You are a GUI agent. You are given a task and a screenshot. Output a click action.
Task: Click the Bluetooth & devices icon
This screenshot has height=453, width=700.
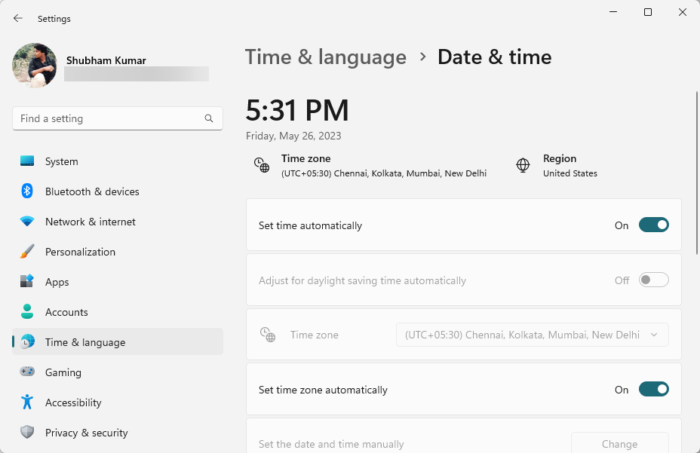27,191
